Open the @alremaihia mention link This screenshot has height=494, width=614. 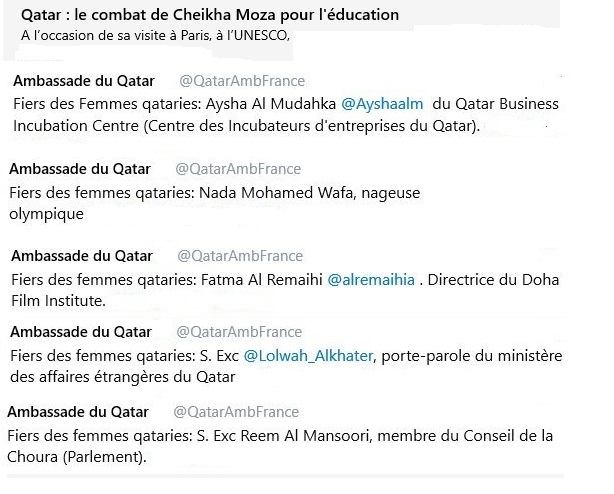pyautogui.click(x=371, y=280)
